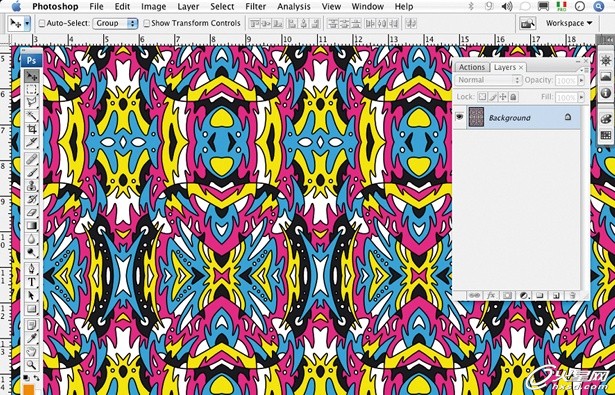Open the tool preset picker arrow
Screen dimensions: 615x395
point(27,24)
